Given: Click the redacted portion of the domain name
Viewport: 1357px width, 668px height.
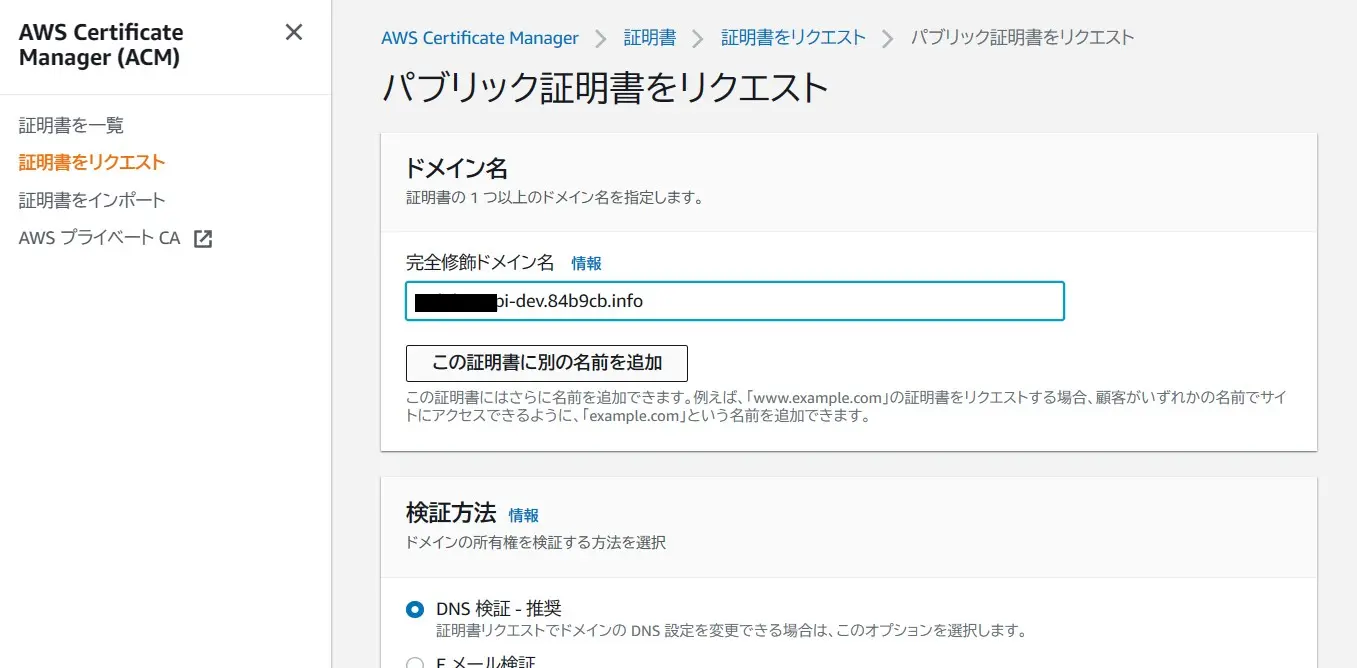Looking at the screenshot, I should pyautogui.click(x=455, y=301).
